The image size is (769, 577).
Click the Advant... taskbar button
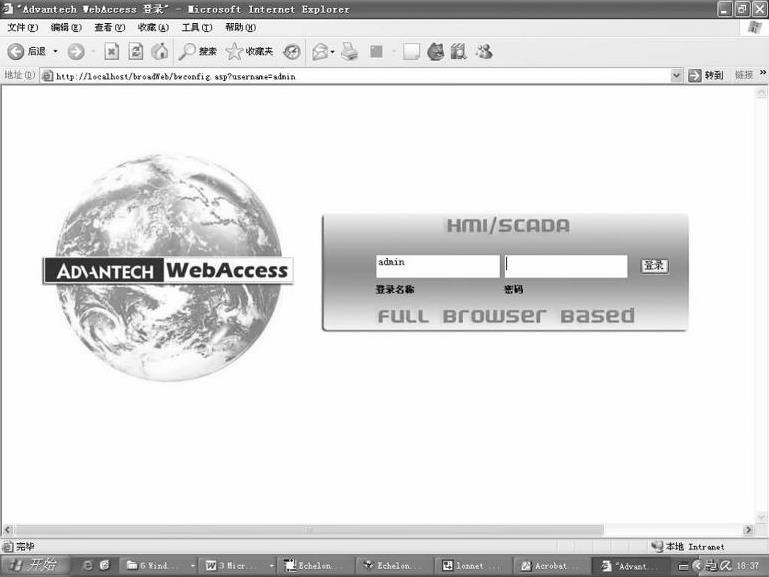click(629, 566)
